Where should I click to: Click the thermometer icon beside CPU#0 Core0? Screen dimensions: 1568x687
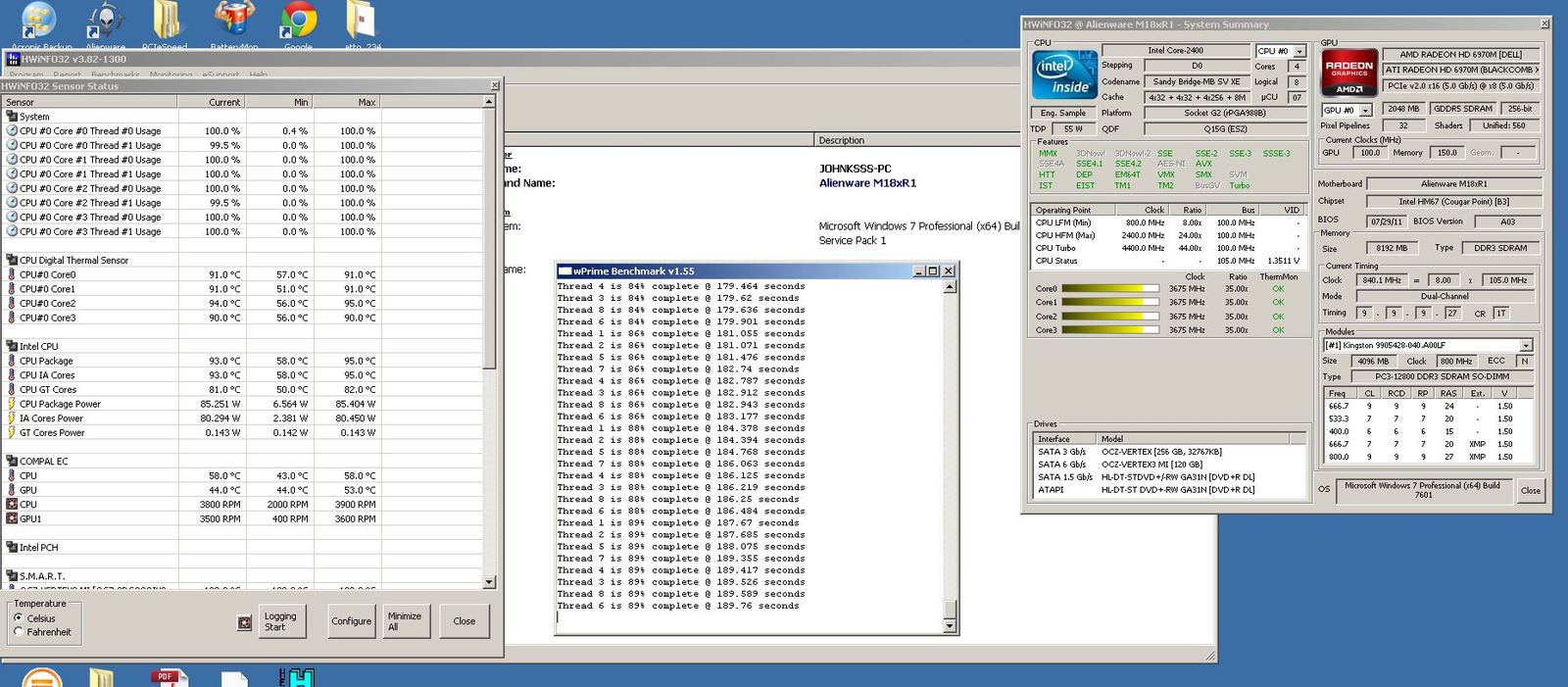[12, 275]
